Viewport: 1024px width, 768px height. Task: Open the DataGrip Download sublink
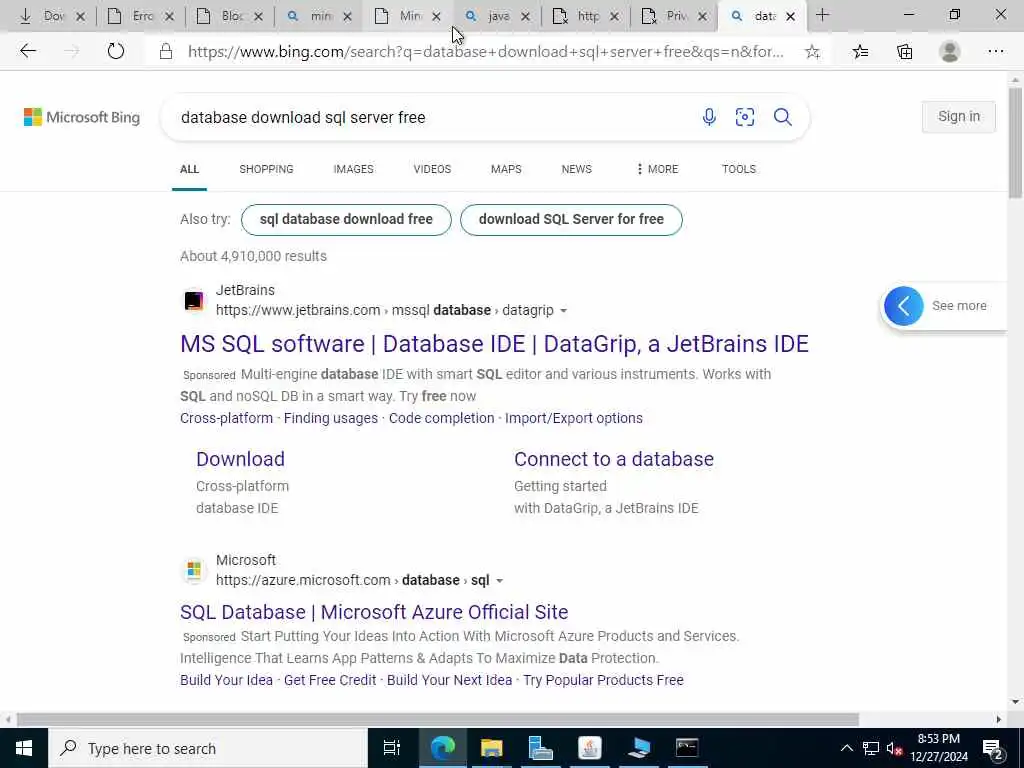click(240, 459)
